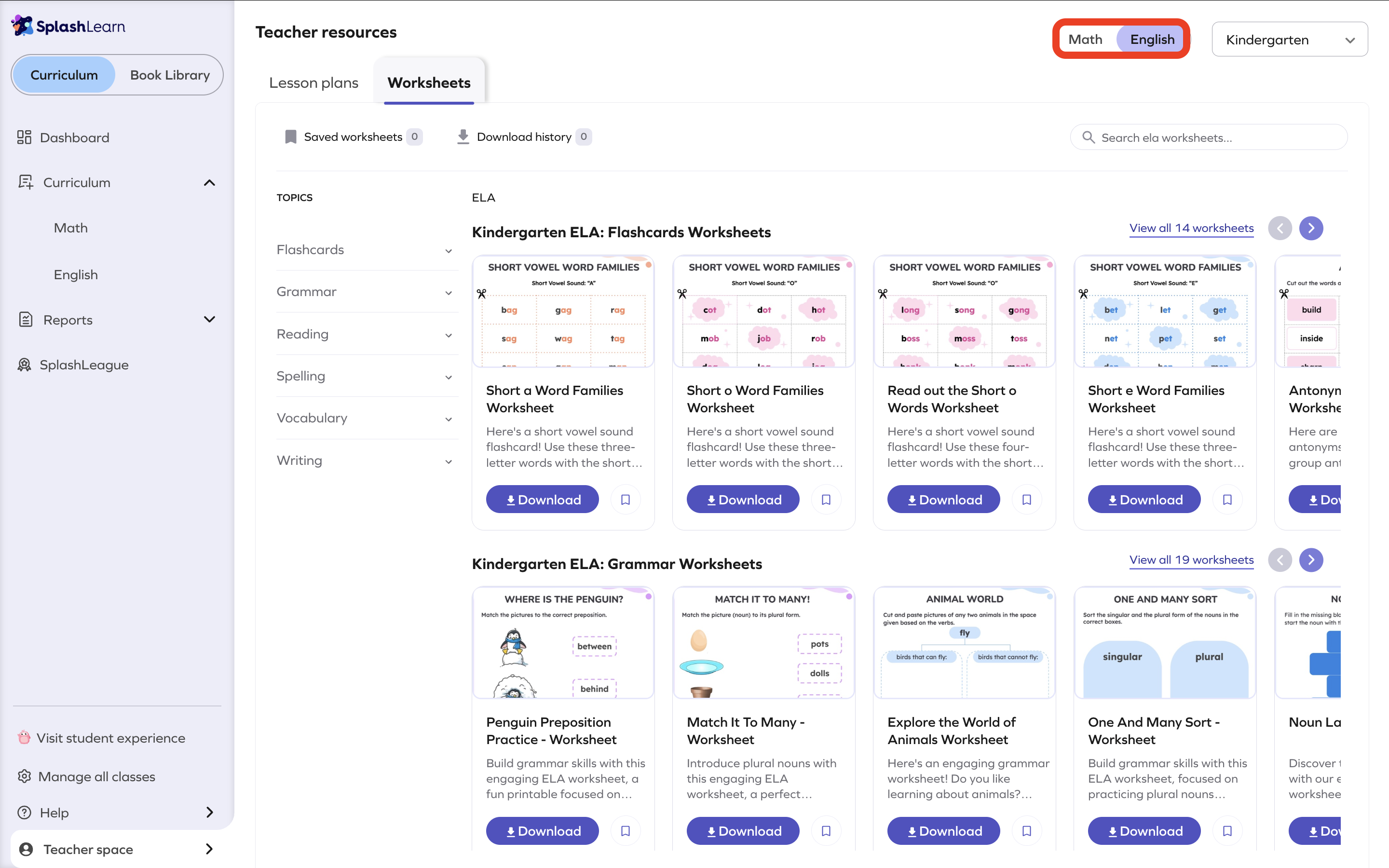
Task: Download Read out the Short o Words Worksheet
Action: click(943, 500)
